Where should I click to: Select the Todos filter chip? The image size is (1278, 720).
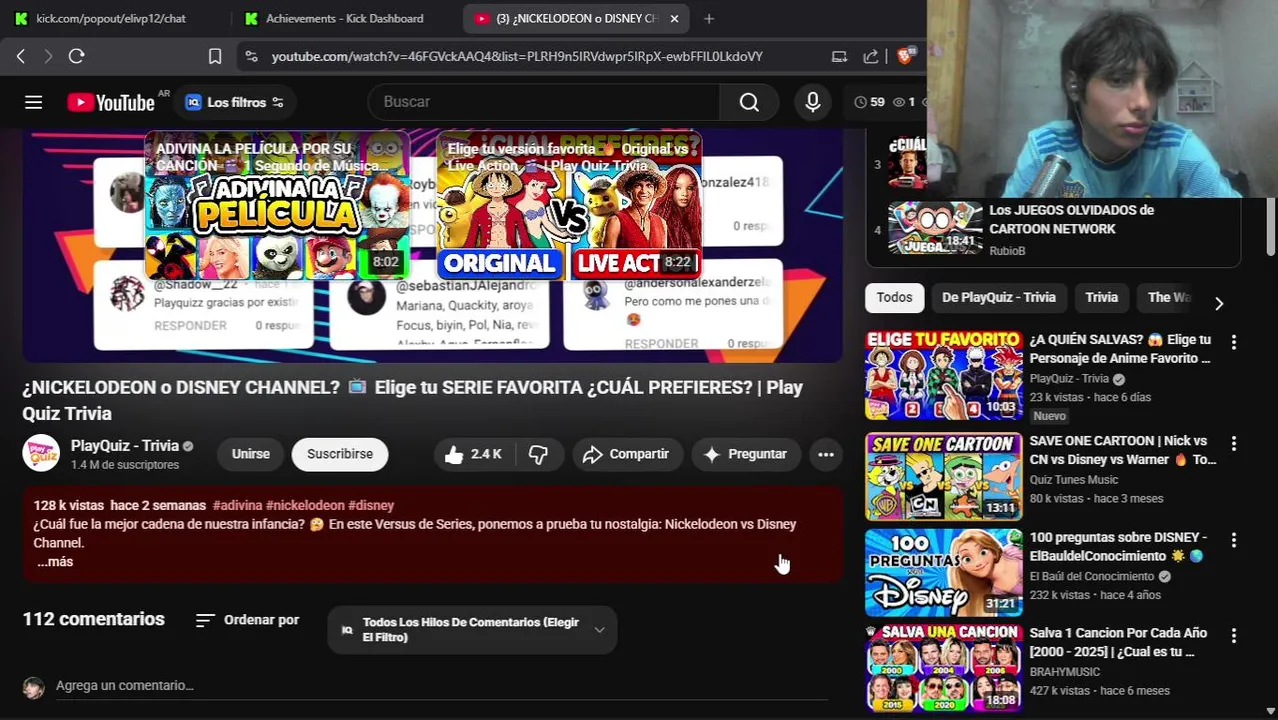click(894, 297)
